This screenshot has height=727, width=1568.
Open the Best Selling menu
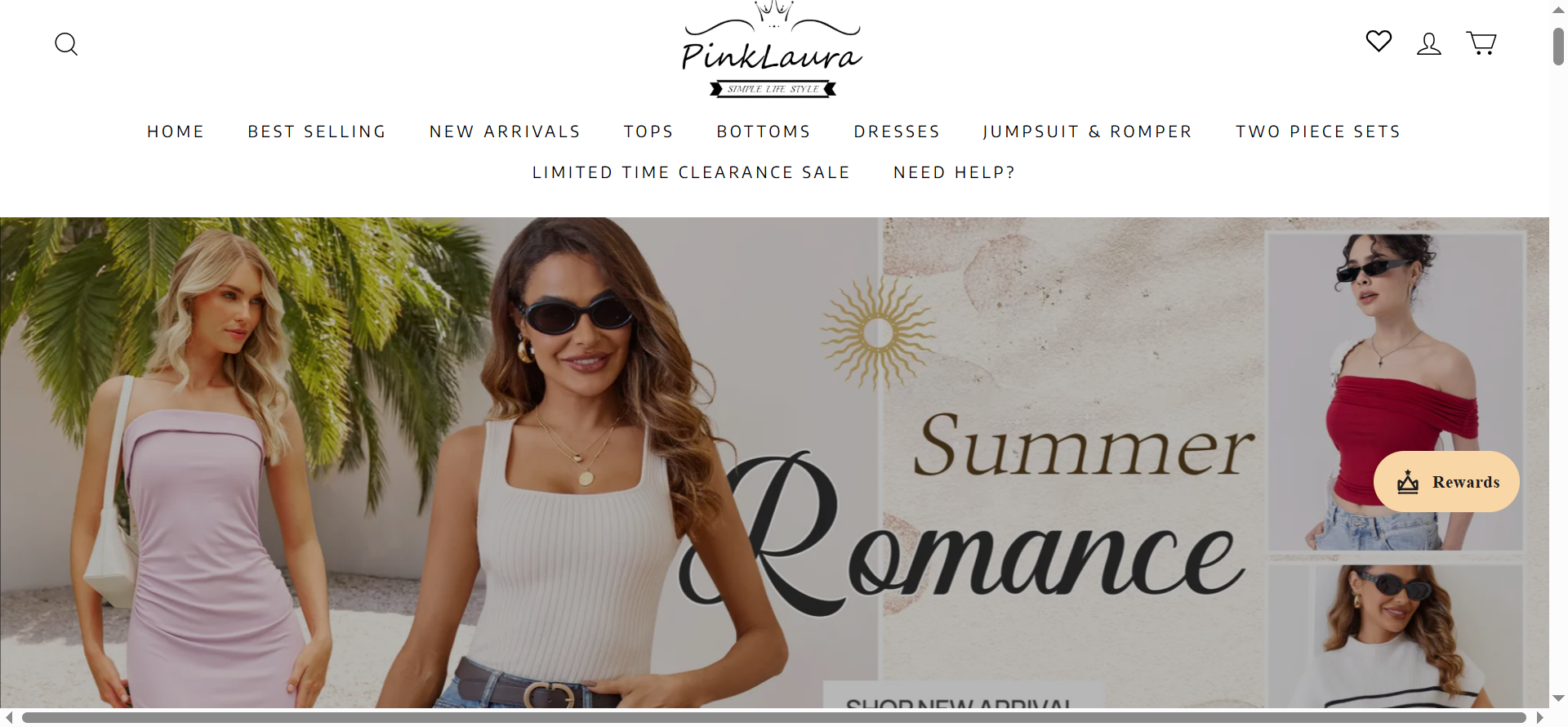[x=317, y=132]
